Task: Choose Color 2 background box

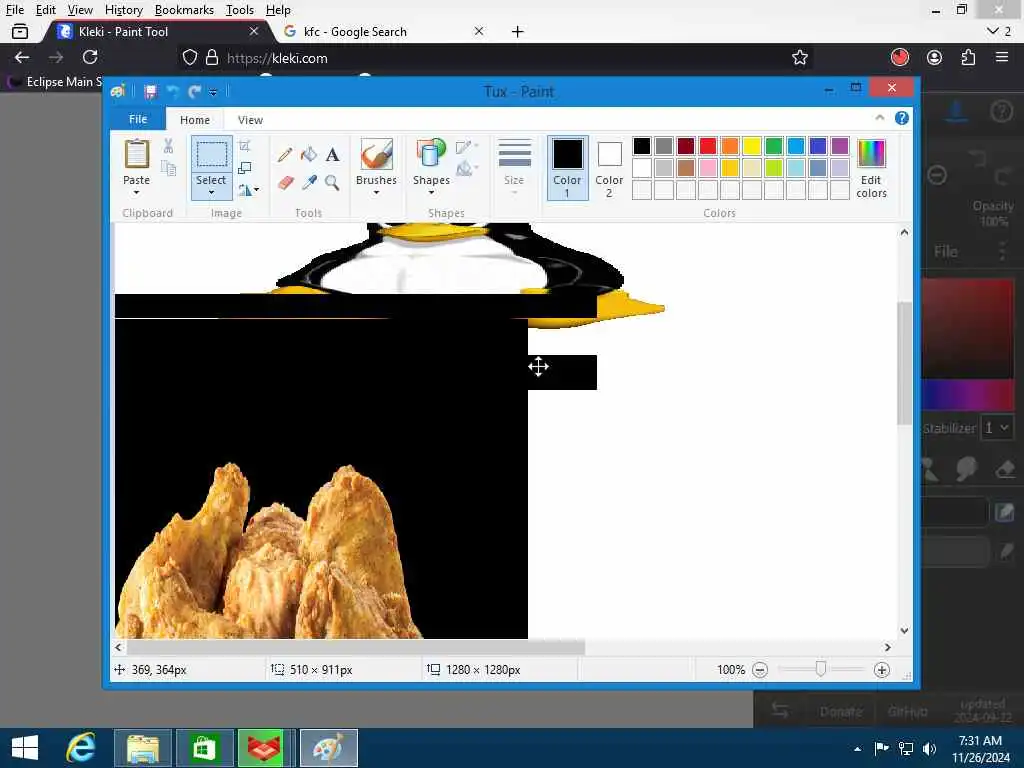Action: point(609,168)
